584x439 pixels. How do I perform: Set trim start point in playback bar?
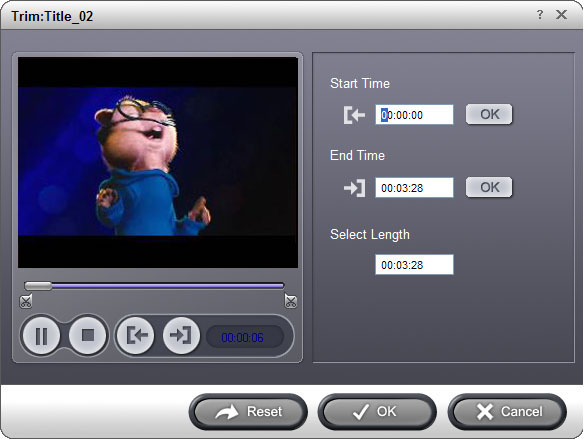point(136,335)
